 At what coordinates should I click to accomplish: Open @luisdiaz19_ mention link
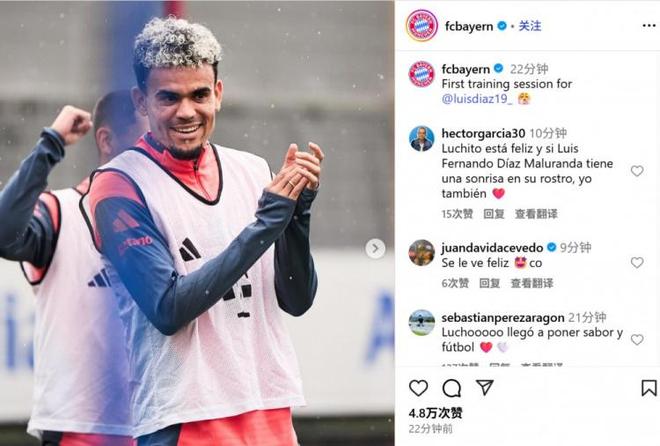tap(477, 99)
